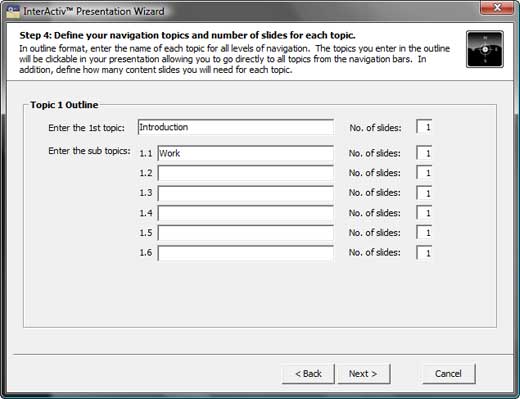This screenshot has width=520, height=399.
Task: Close the Presentation Wizard window
Action: 497,7
